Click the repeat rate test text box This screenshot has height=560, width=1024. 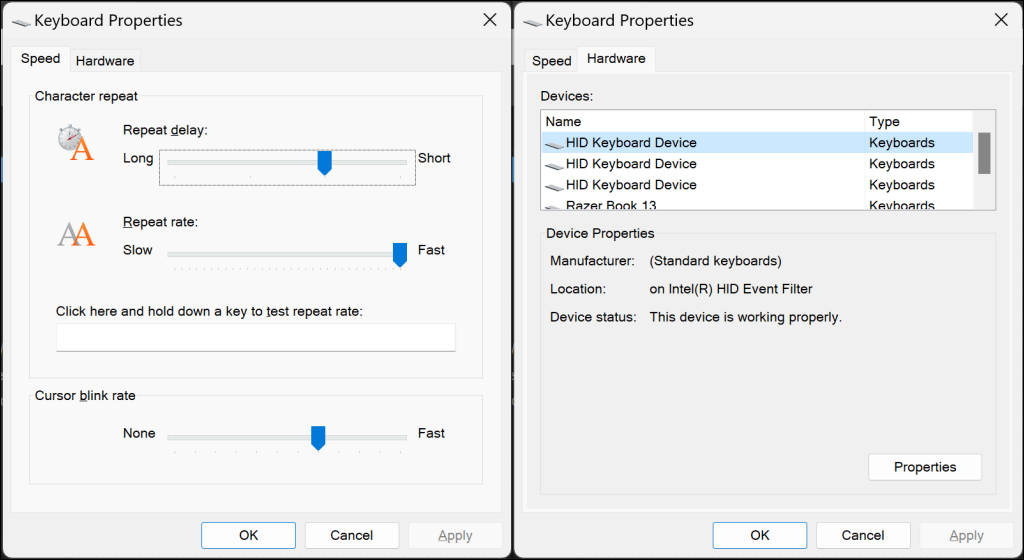coord(255,338)
